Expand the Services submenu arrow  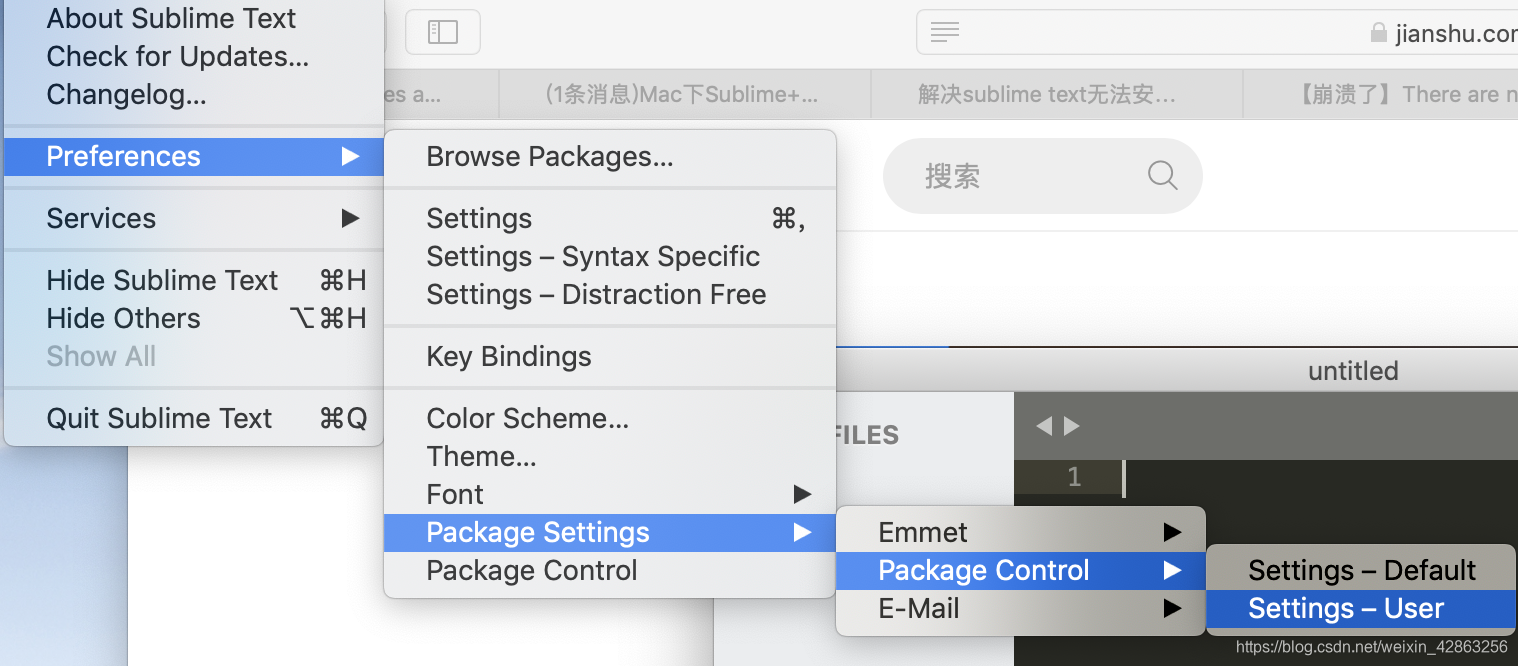[x=350, y=218]
